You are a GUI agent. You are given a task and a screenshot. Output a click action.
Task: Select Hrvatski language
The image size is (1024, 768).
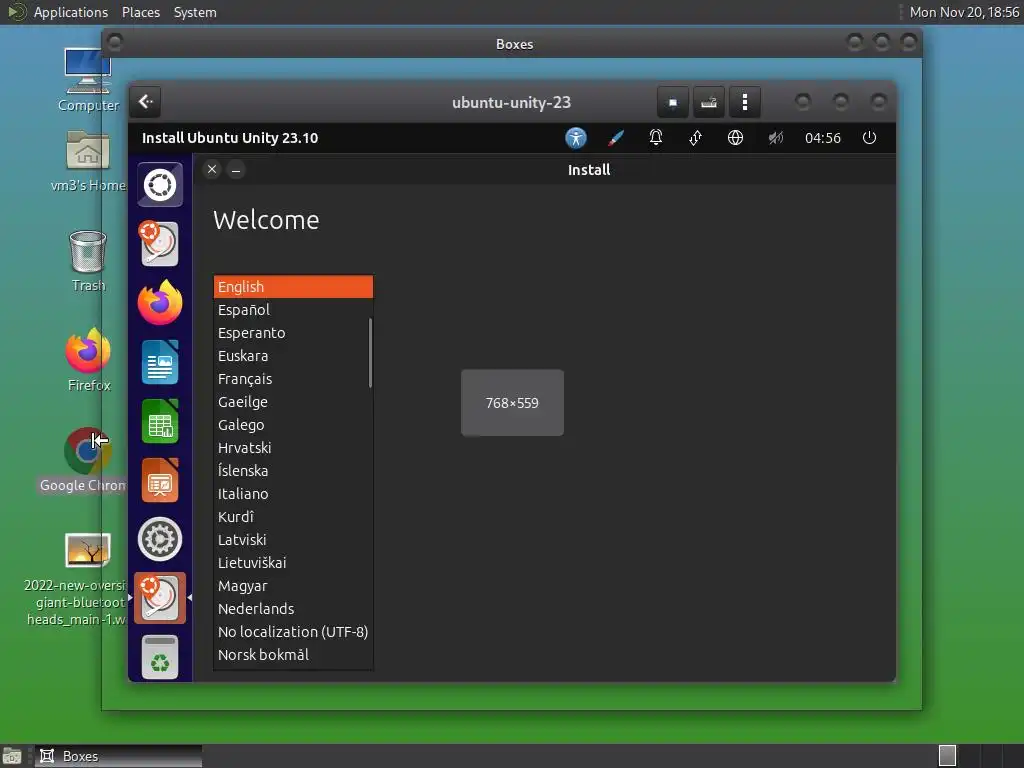(x=293, y=448)
